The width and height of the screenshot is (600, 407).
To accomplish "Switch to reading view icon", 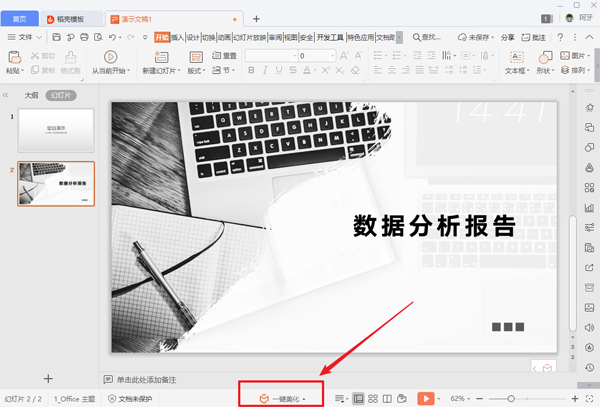I will tap(387, 398).
